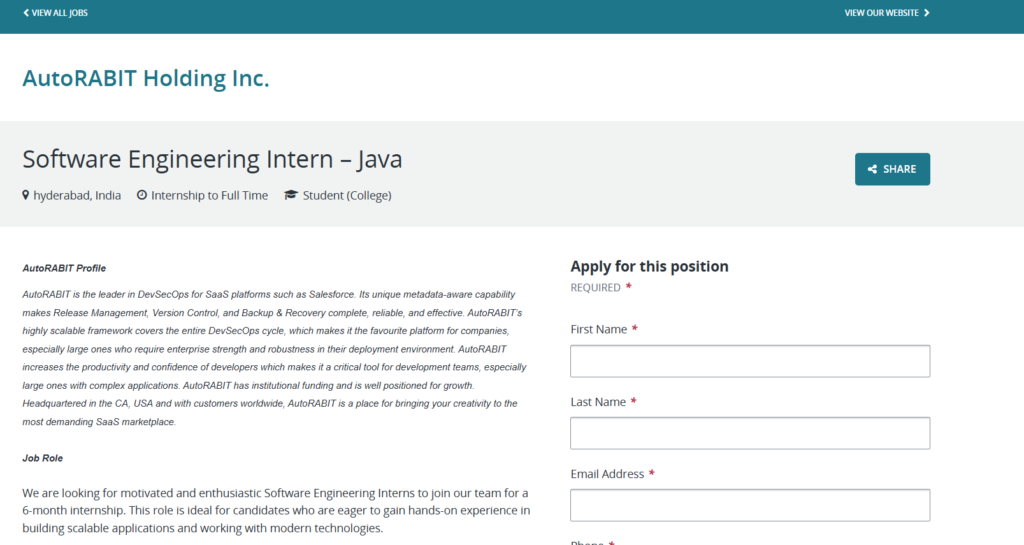Click the Apply for this position heading
The image size is (1024, 545).
point(649,266)
